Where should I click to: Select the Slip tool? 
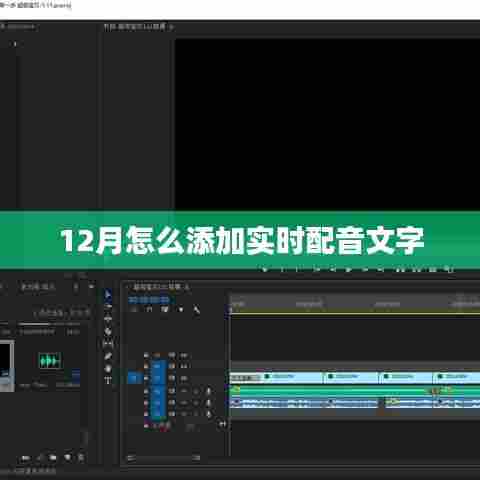[108, 344]
